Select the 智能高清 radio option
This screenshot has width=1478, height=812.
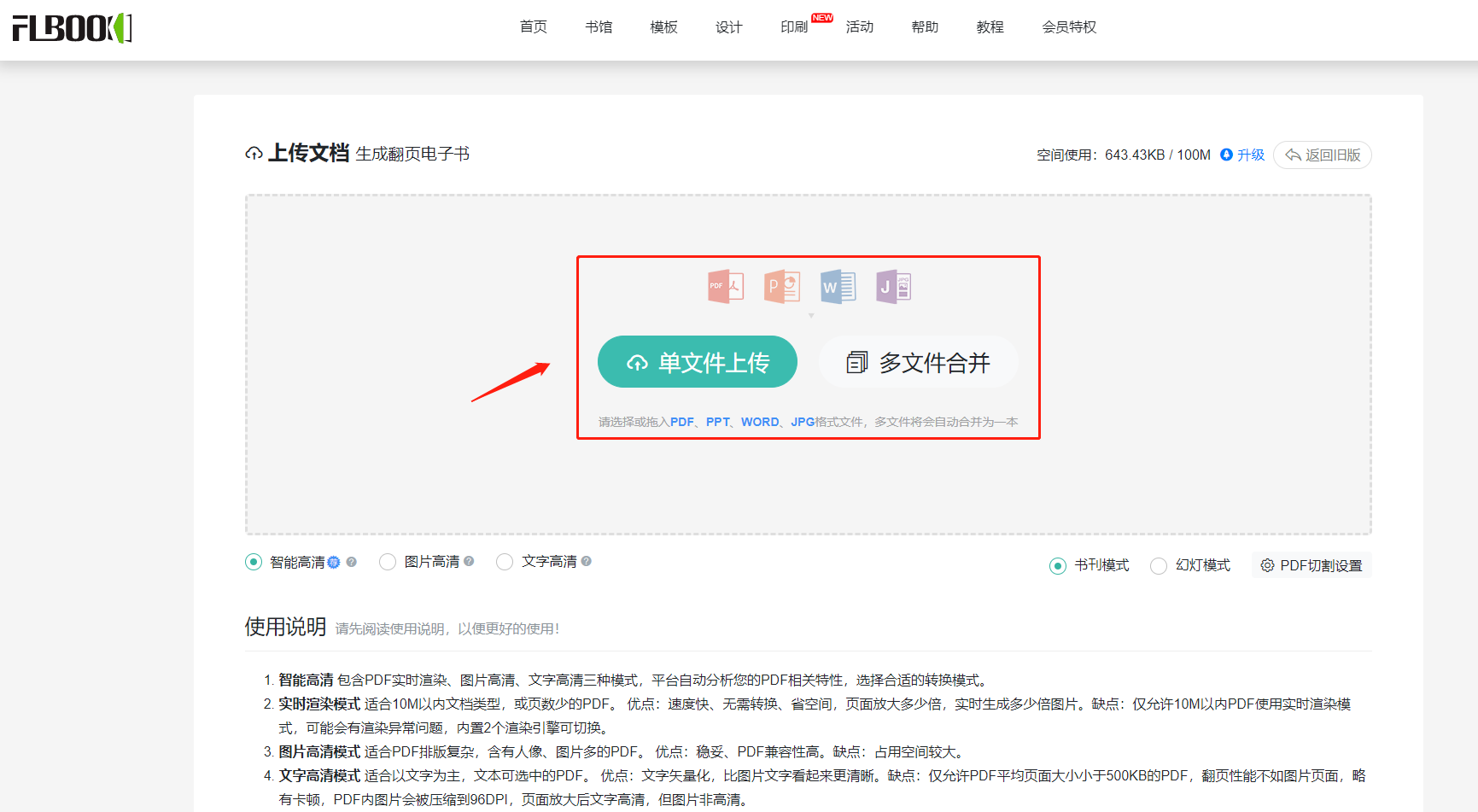254,562
